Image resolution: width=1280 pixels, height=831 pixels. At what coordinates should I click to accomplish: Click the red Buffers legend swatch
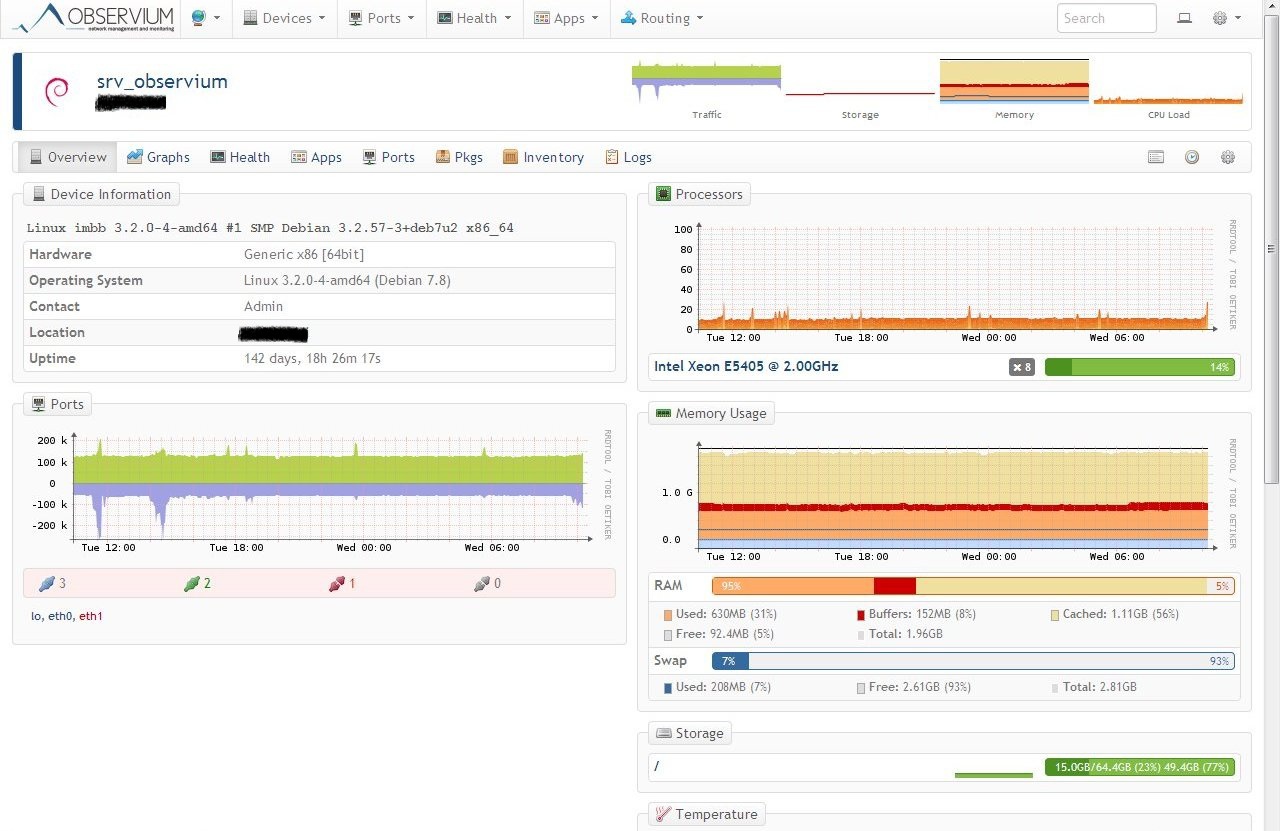tap(860, 615)
